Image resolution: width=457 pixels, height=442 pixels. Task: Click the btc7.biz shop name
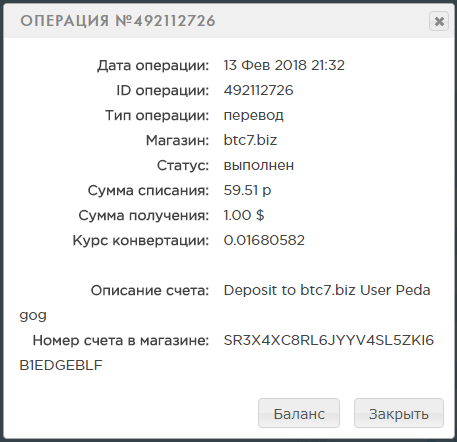(x=250, y=140)
